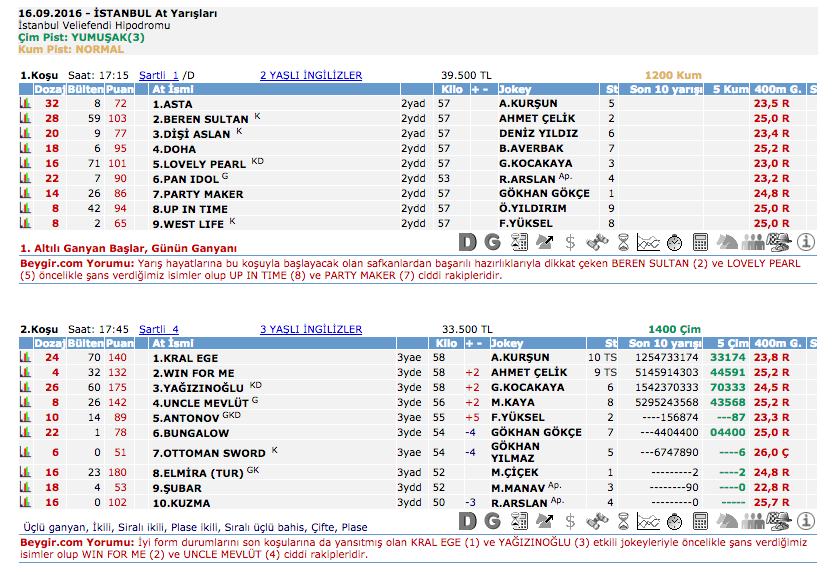Click the people group icon under race 2
The height and width of the screenshot is (575, 836).
[x=753, y=521]
